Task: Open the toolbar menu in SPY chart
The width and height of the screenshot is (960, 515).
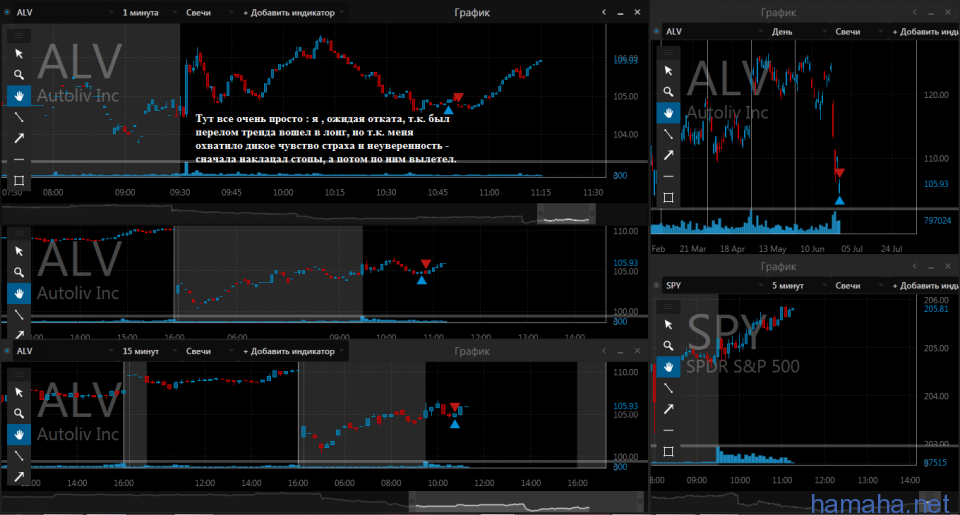Action: 669,307
